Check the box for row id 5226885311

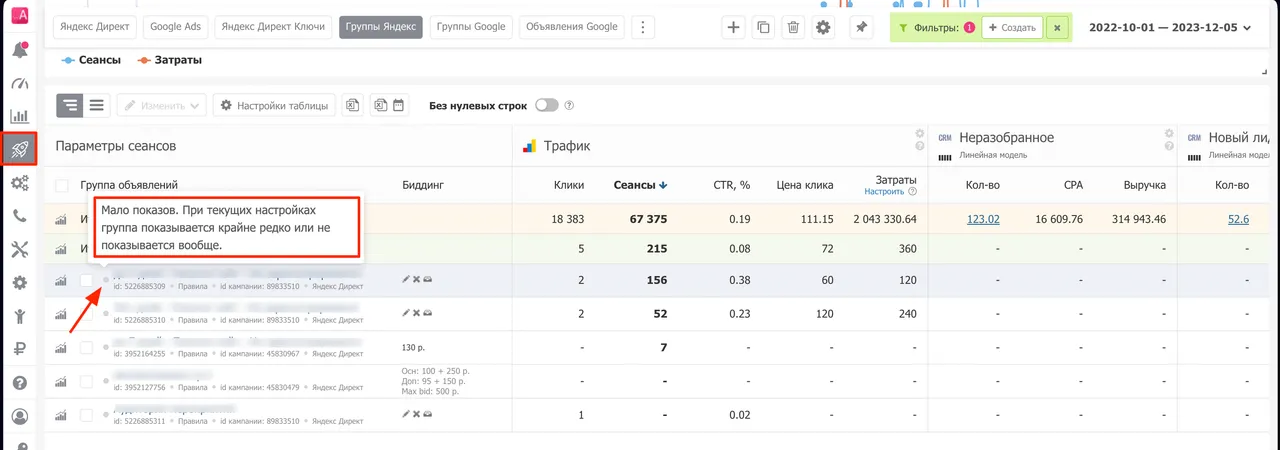pyautogui.click(x=86, y=414)
